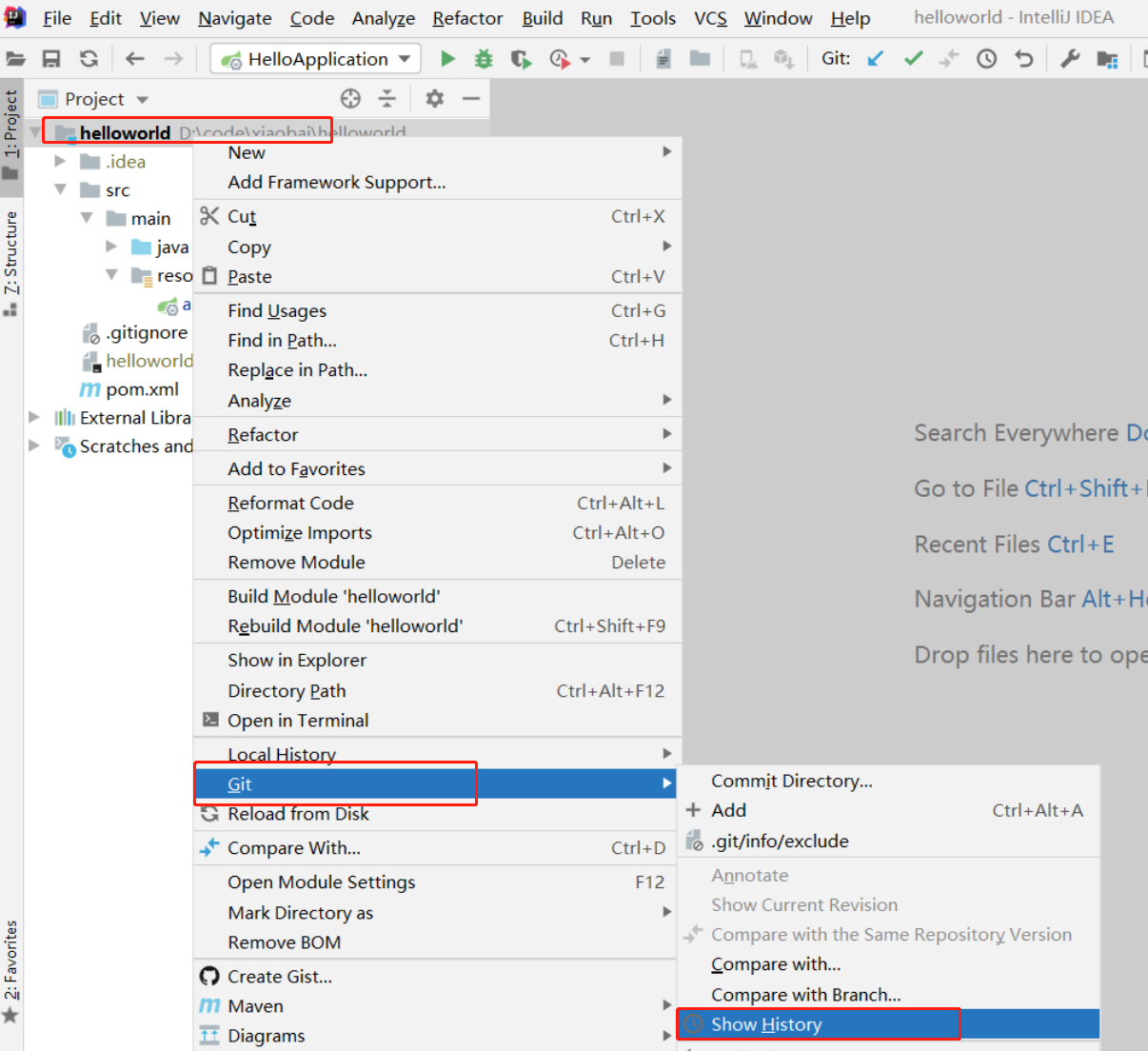The width and height of the screenshot is (1148, 1051).
Task: Click Create Gist... entry
Action: pyautogui.click(x=436, y=976)
